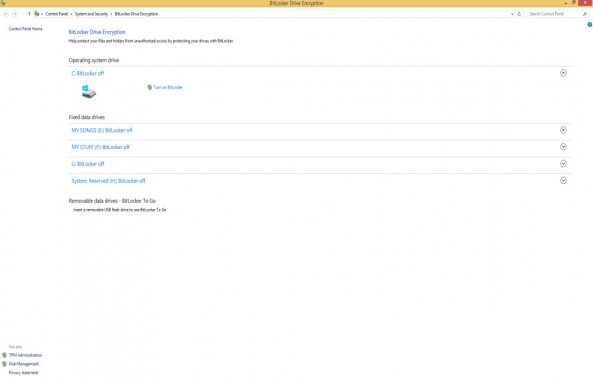Viewport: 593px width, 380px height.
Task: Select MY SONGS (E:) BitLocker off
Action: (102, 130)
